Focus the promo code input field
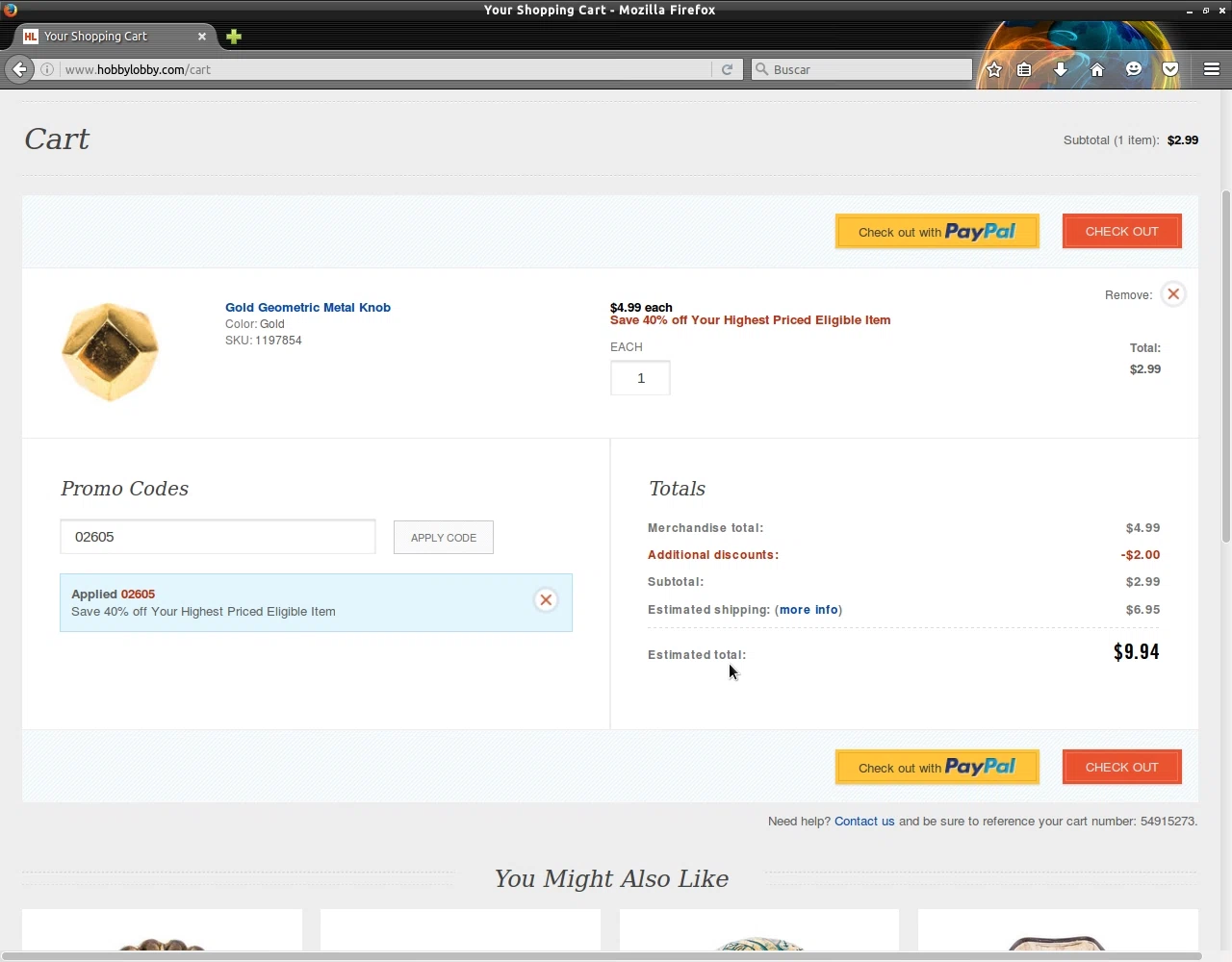The image size is (1232, 962). coord(218,537)
